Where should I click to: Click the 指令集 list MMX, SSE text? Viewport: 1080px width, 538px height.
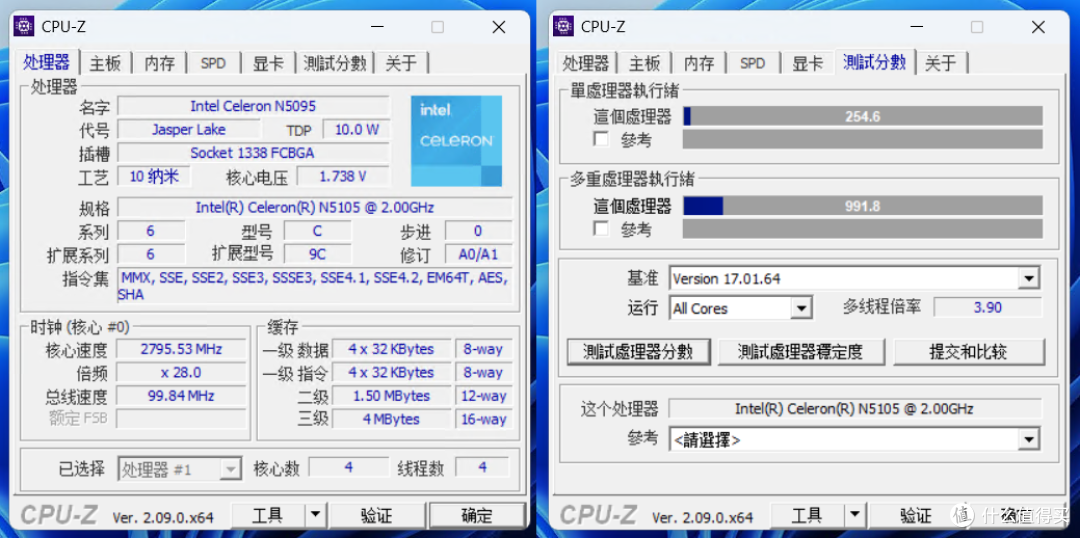point(315,286)
